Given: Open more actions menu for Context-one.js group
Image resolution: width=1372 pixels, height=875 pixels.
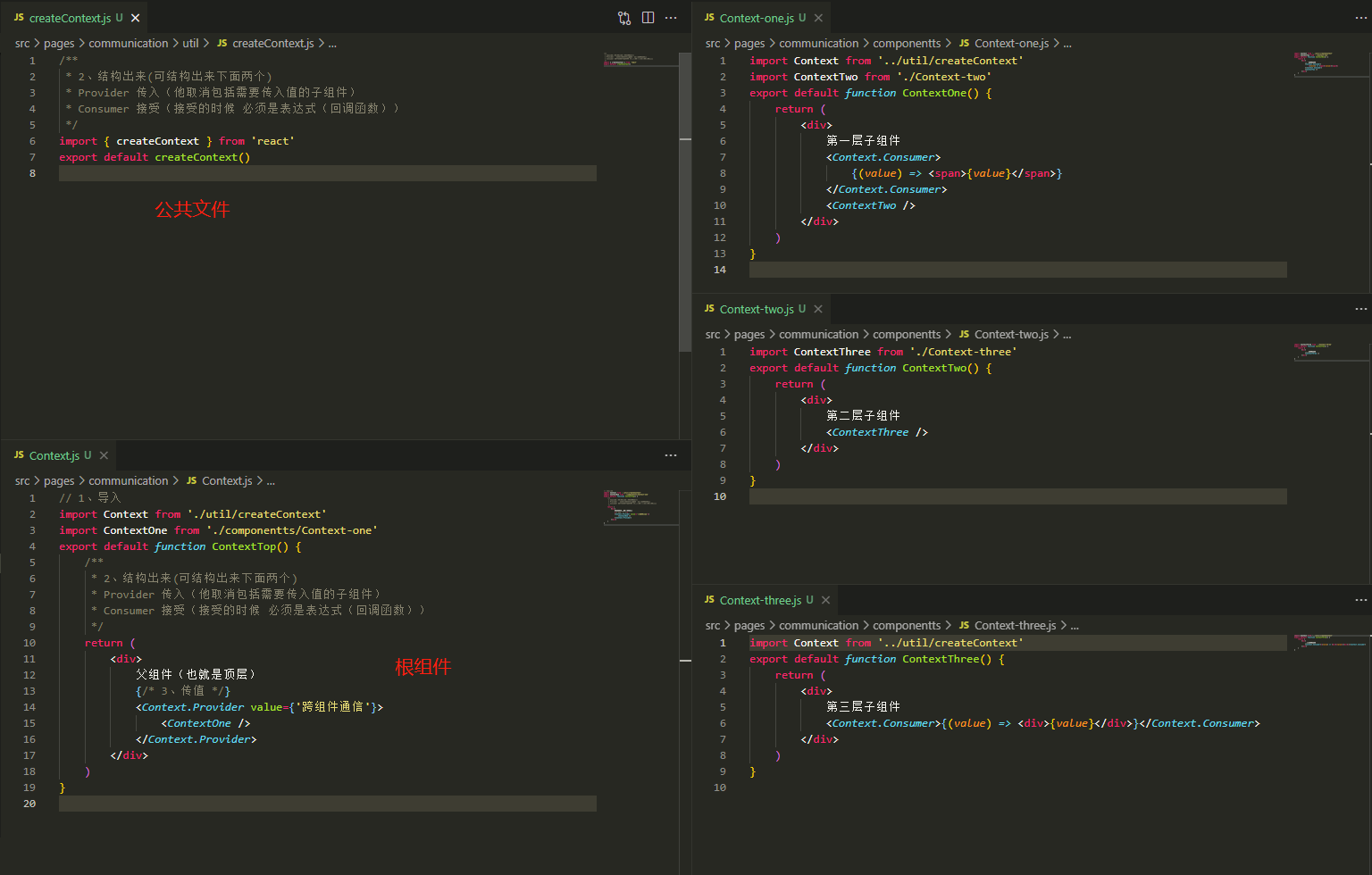Looking at the screenshot, I should point(1360,18).
